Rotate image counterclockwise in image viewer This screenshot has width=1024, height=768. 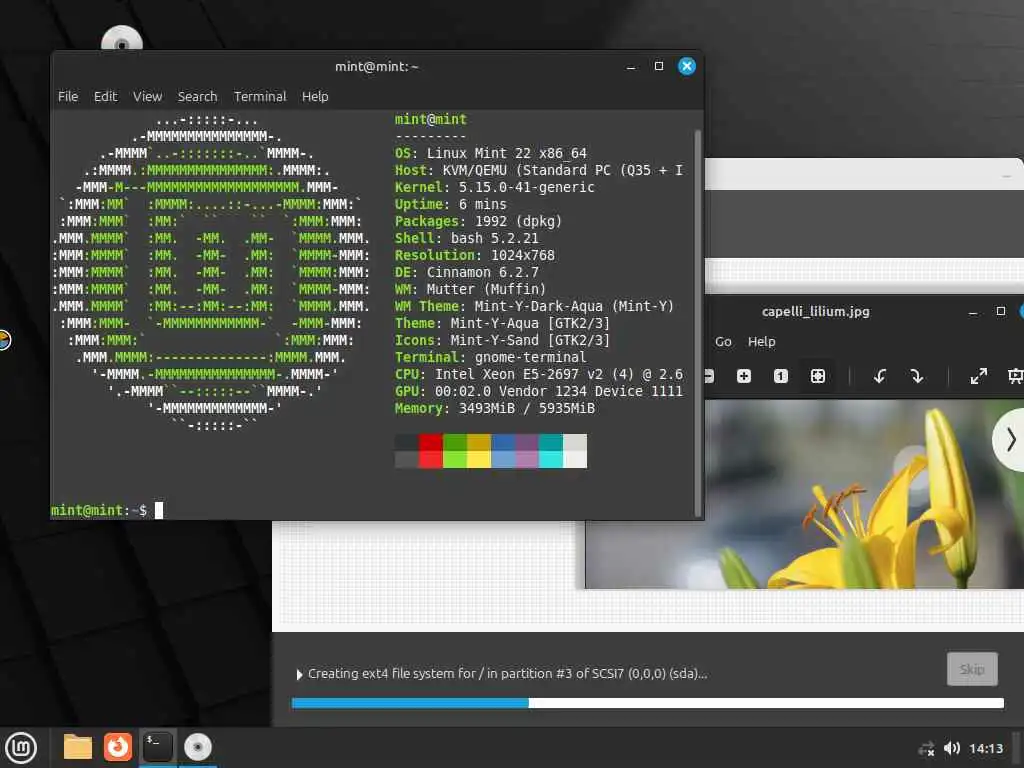880,376
